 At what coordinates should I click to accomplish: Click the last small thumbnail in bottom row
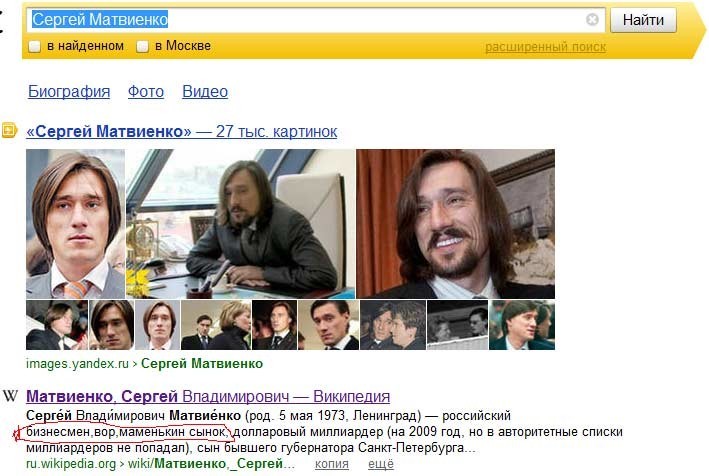pos(522,326)
